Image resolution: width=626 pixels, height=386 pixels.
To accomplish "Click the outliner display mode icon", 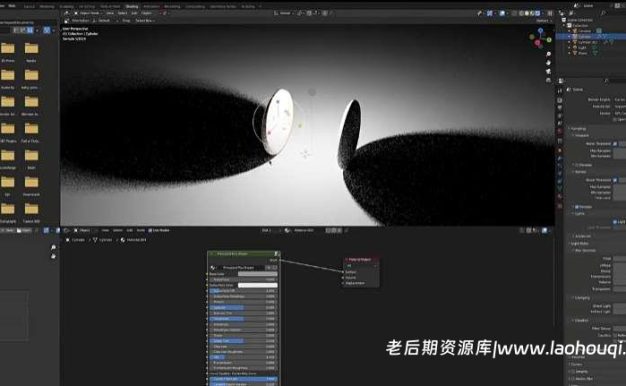I will (571, 13).
